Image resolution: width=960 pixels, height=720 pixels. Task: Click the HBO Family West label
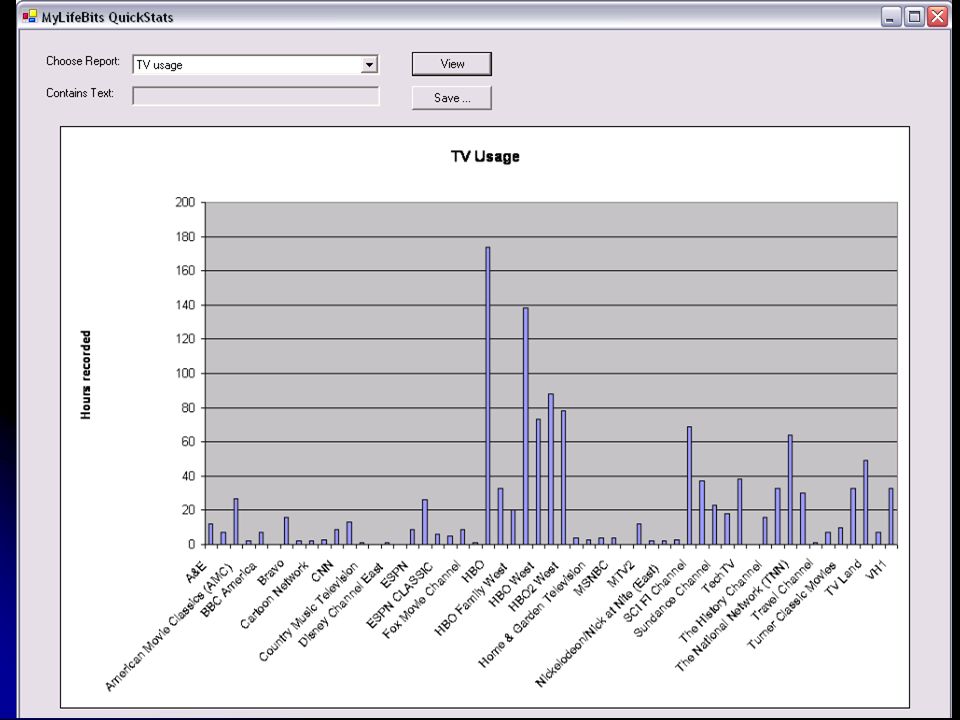point(470,599)
